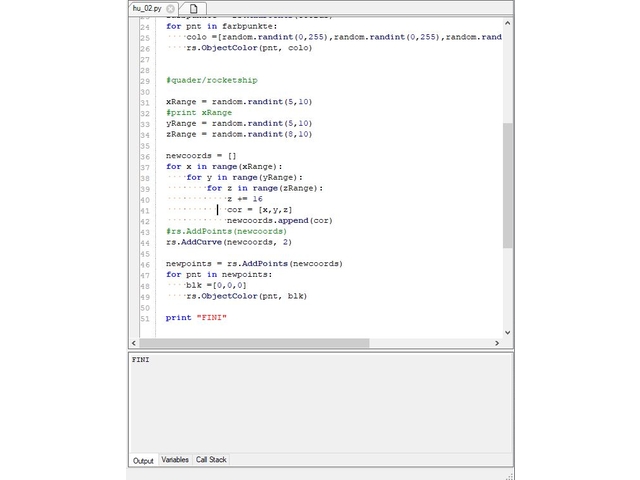Click FINI text in output panel
The image size is (640, 480).
click(x=140, y=360)
